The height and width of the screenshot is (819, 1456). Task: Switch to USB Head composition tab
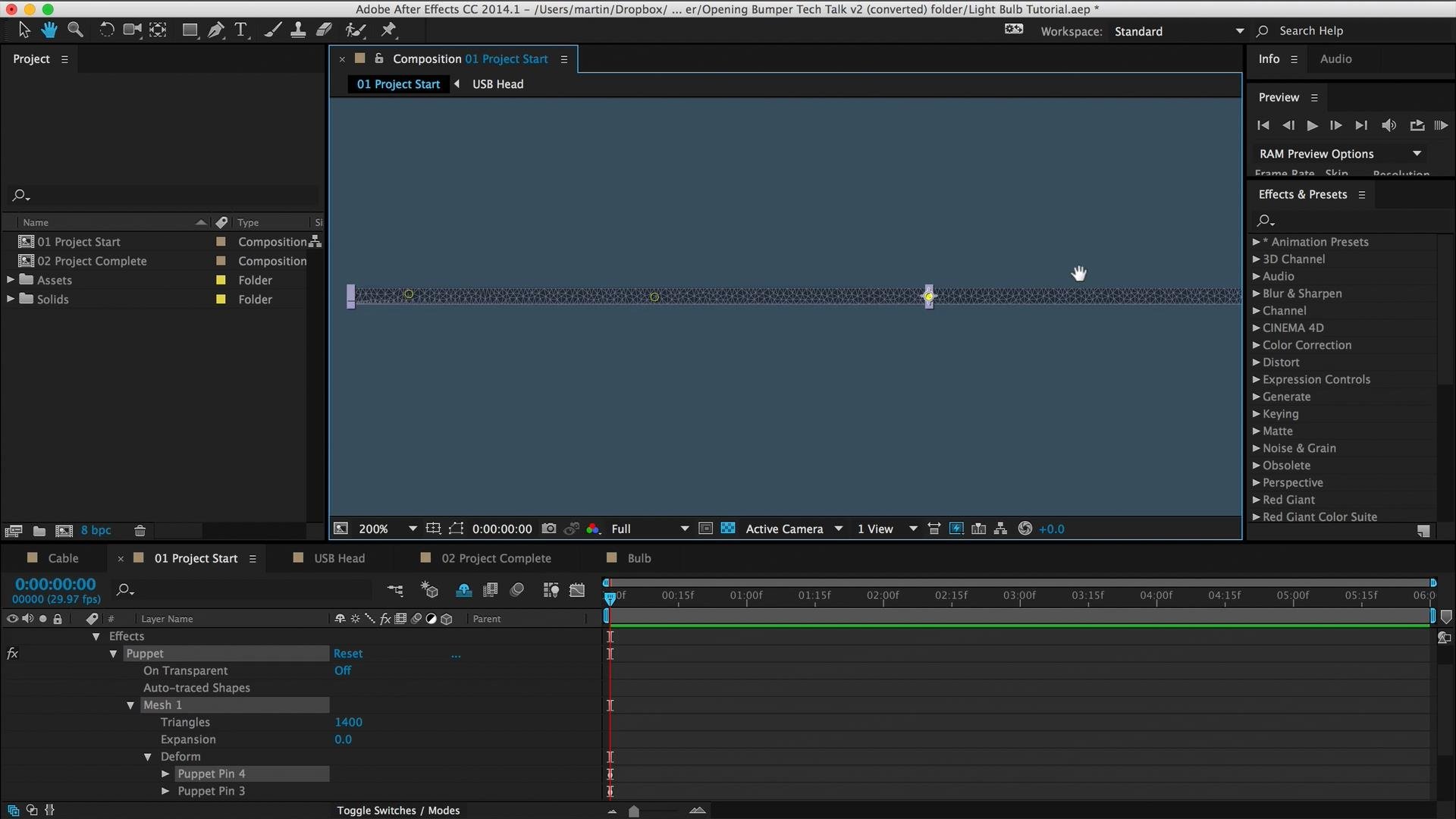(339, 558)
